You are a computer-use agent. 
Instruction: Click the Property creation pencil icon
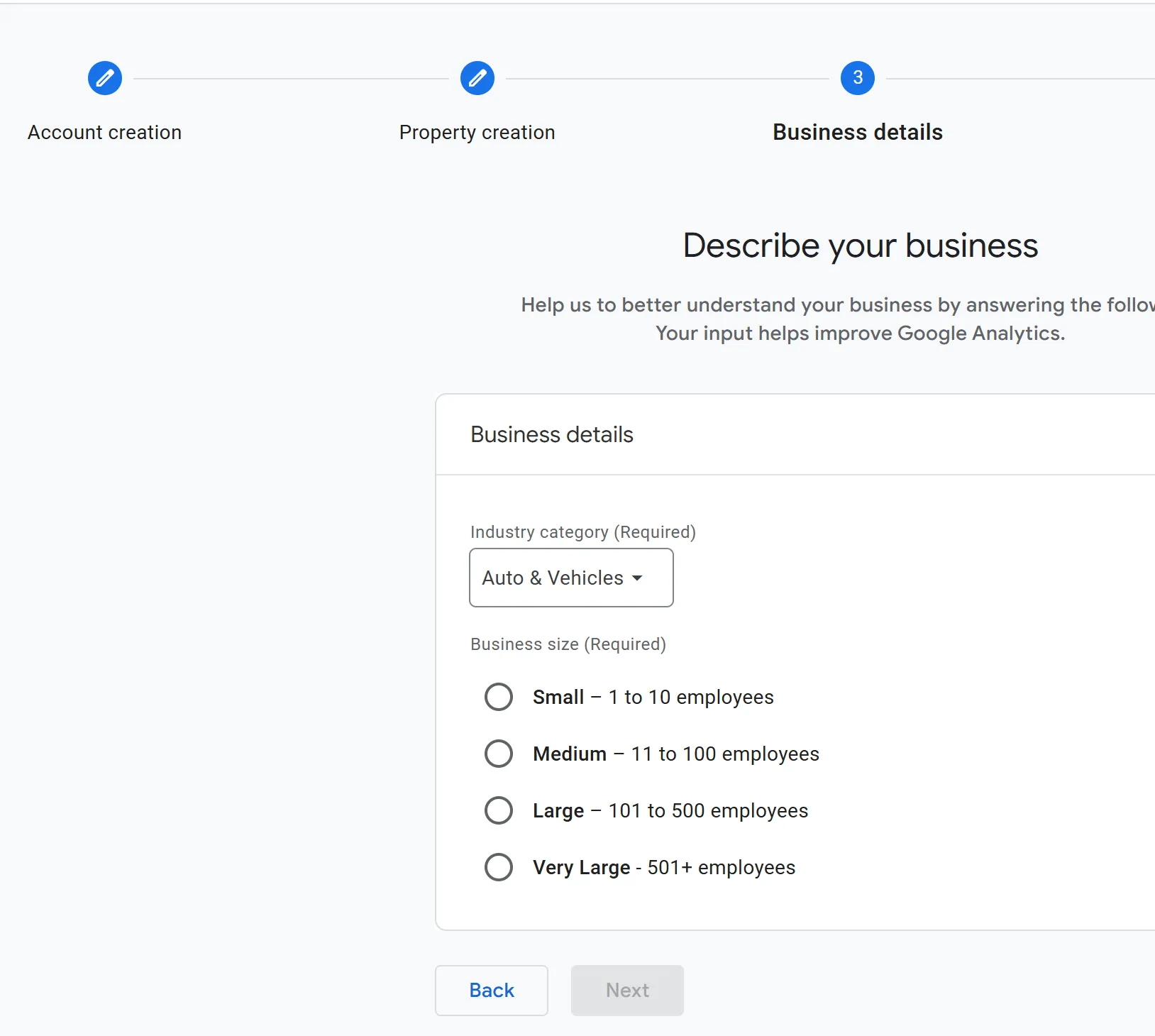(477, 78)
